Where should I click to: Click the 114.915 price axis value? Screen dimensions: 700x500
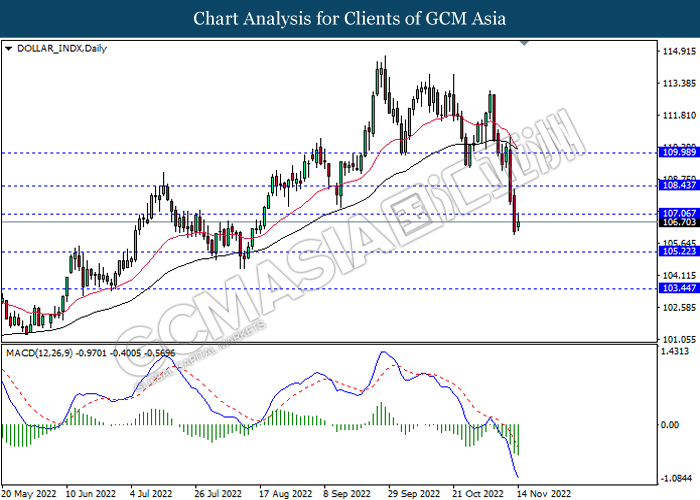point(679,51)
